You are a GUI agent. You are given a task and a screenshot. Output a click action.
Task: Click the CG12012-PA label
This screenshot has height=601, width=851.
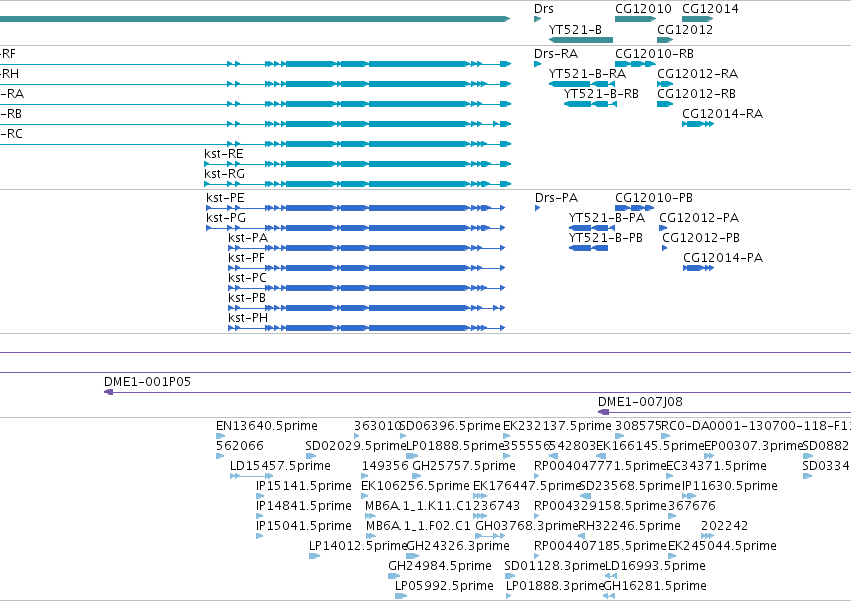pos(699,218)
